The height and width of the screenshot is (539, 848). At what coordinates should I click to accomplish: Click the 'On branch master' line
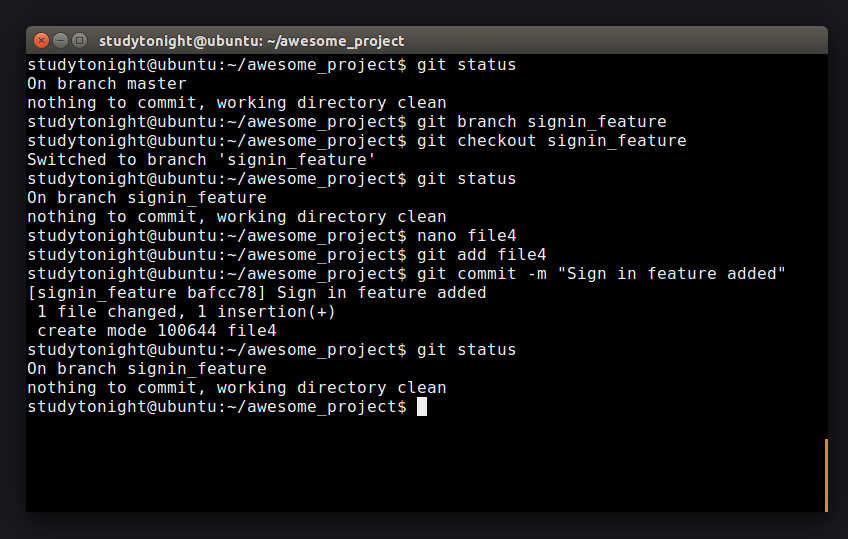coord(107,84)
